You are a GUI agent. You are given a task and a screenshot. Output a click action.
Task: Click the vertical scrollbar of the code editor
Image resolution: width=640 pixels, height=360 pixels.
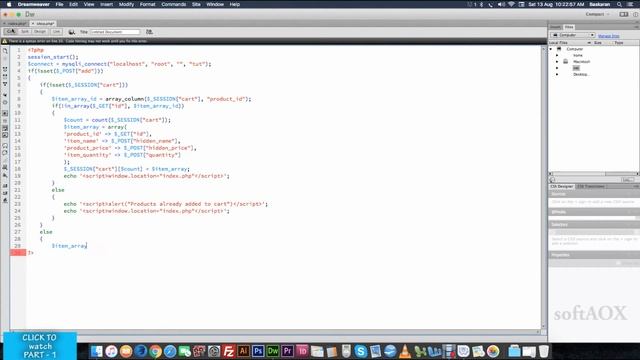(x=543, y=187)
